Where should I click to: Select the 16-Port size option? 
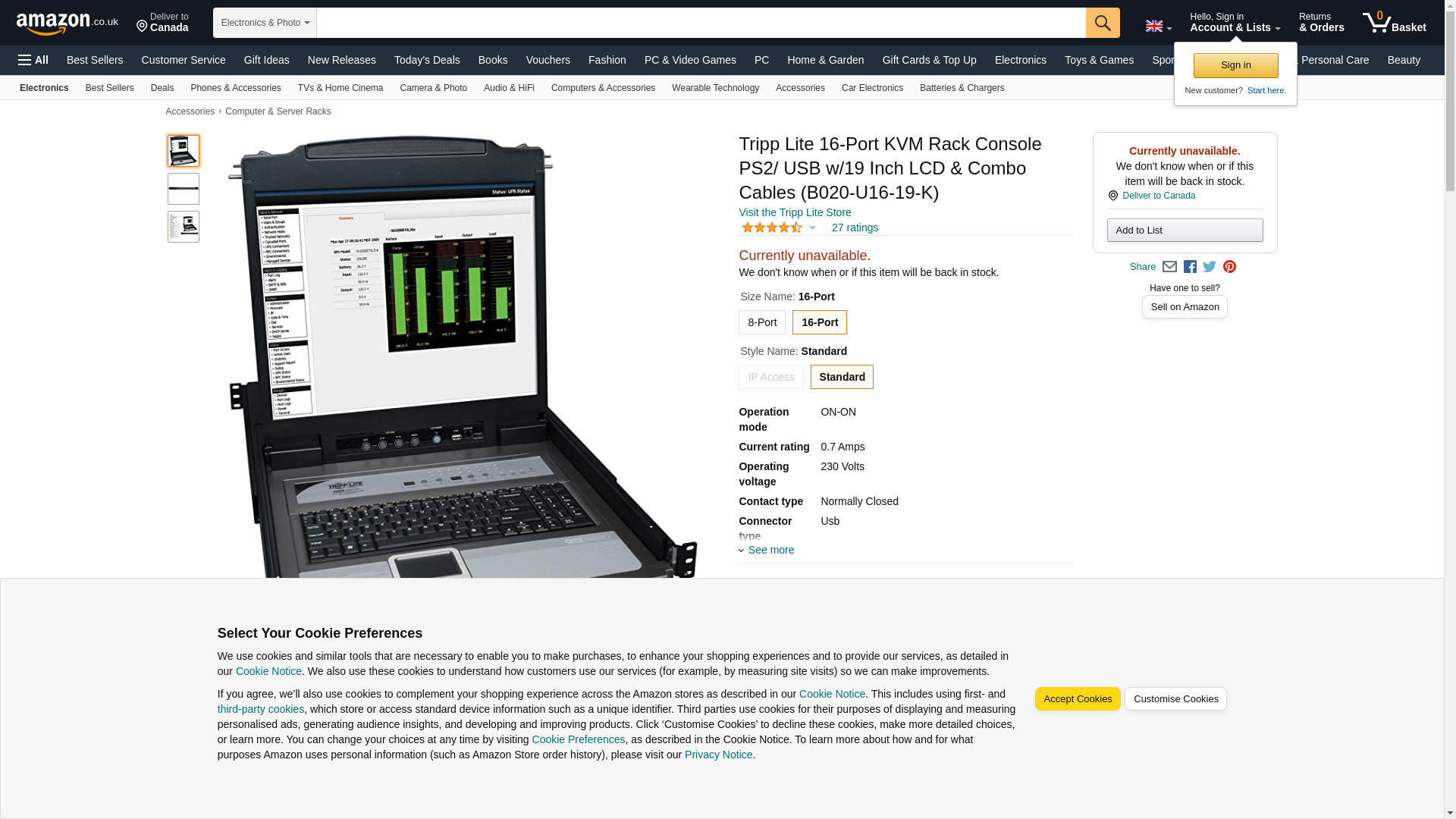(x=820, y=322)
